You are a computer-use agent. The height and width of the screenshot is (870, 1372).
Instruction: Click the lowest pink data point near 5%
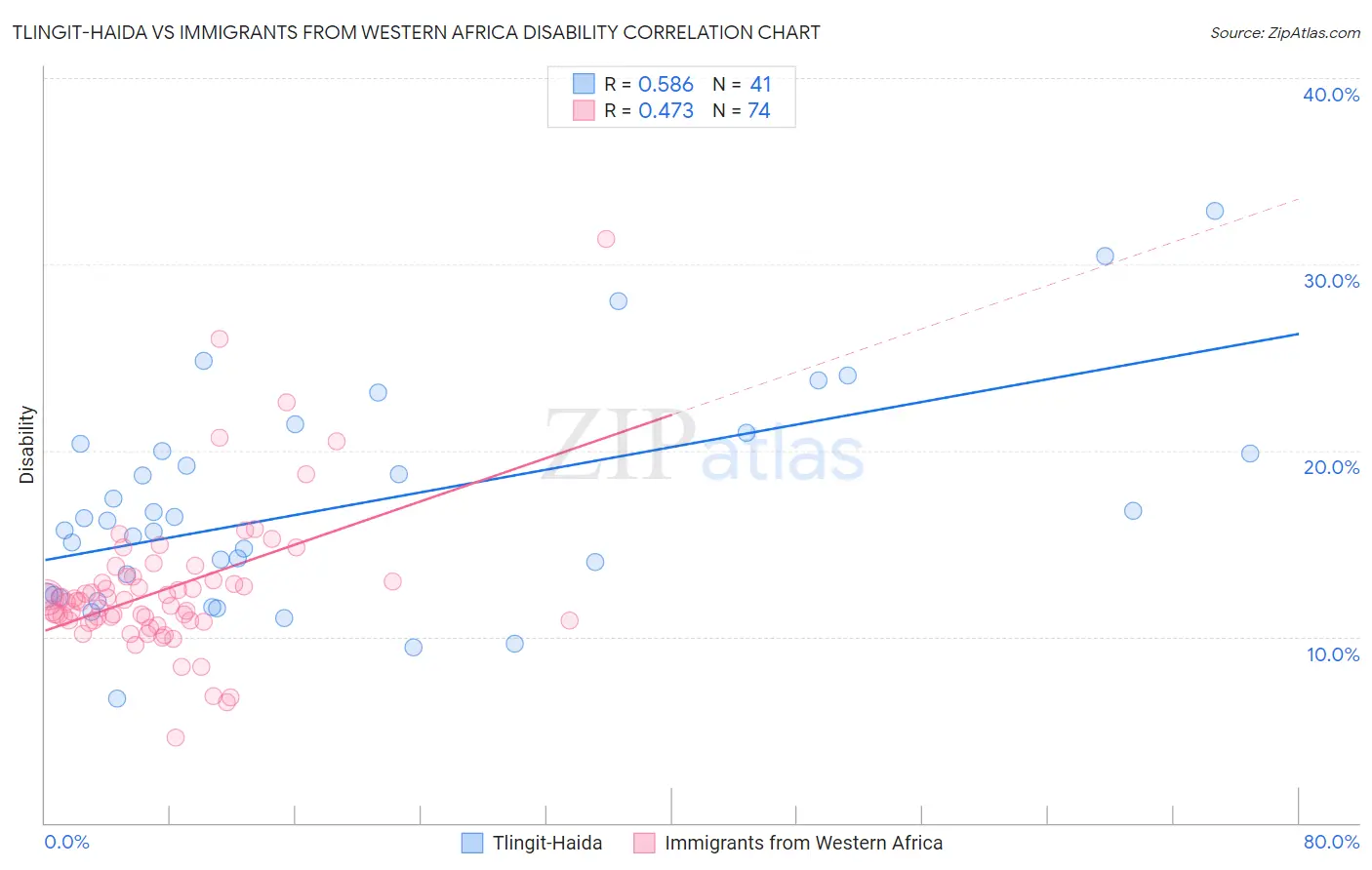pos(176,737)
